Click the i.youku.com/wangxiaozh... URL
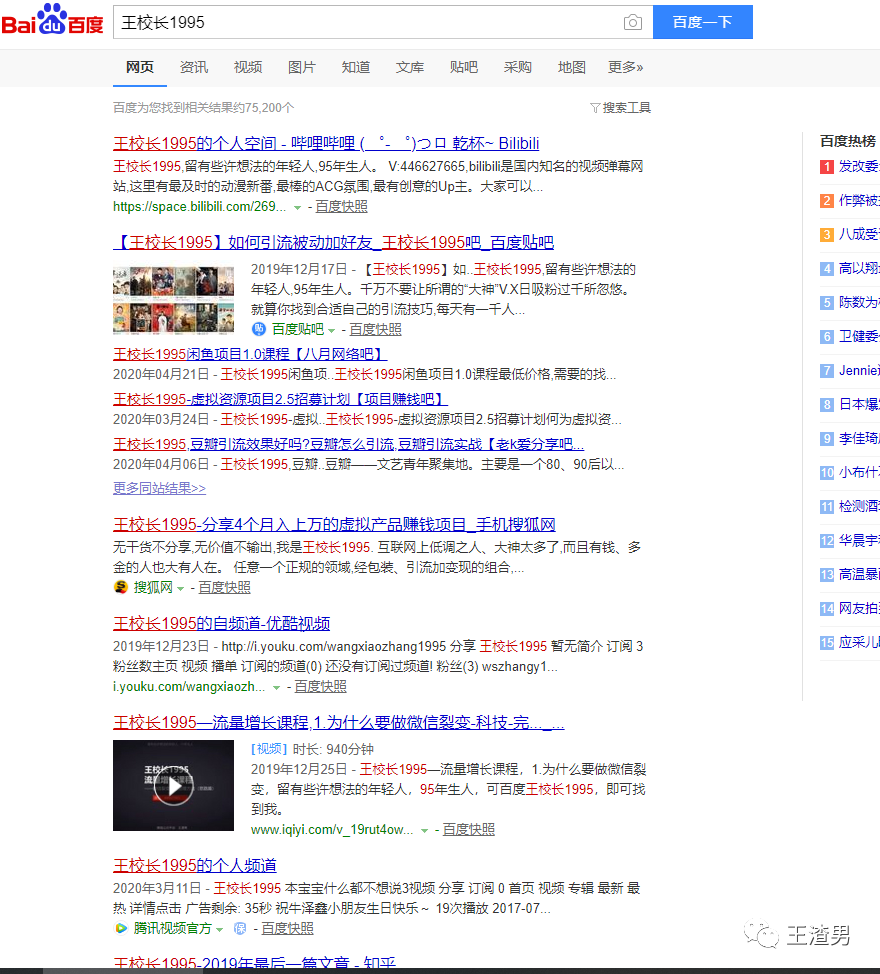 click(x=189, y=687)
